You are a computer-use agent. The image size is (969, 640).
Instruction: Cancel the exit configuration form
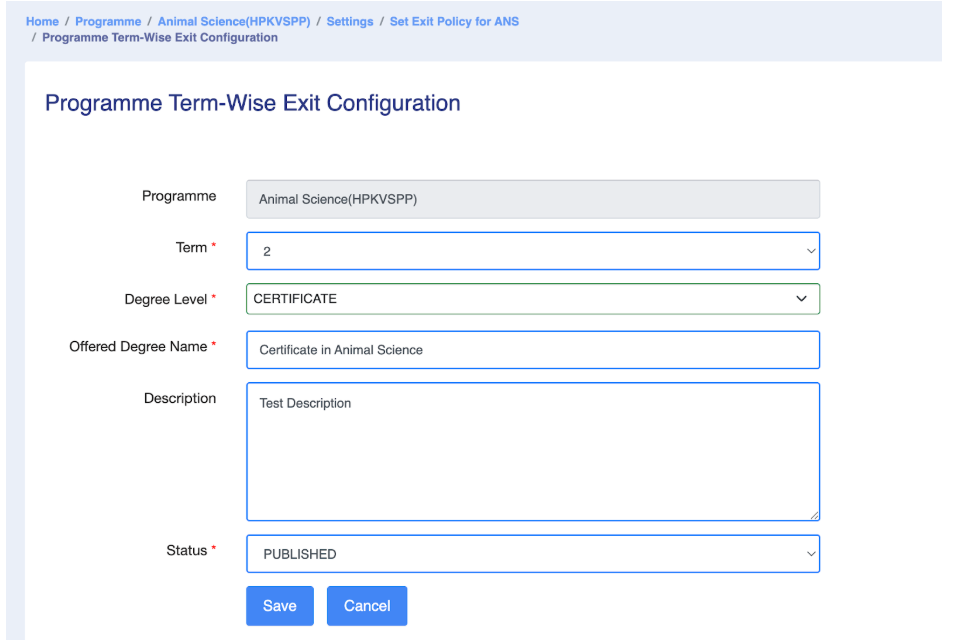point(367,606)
